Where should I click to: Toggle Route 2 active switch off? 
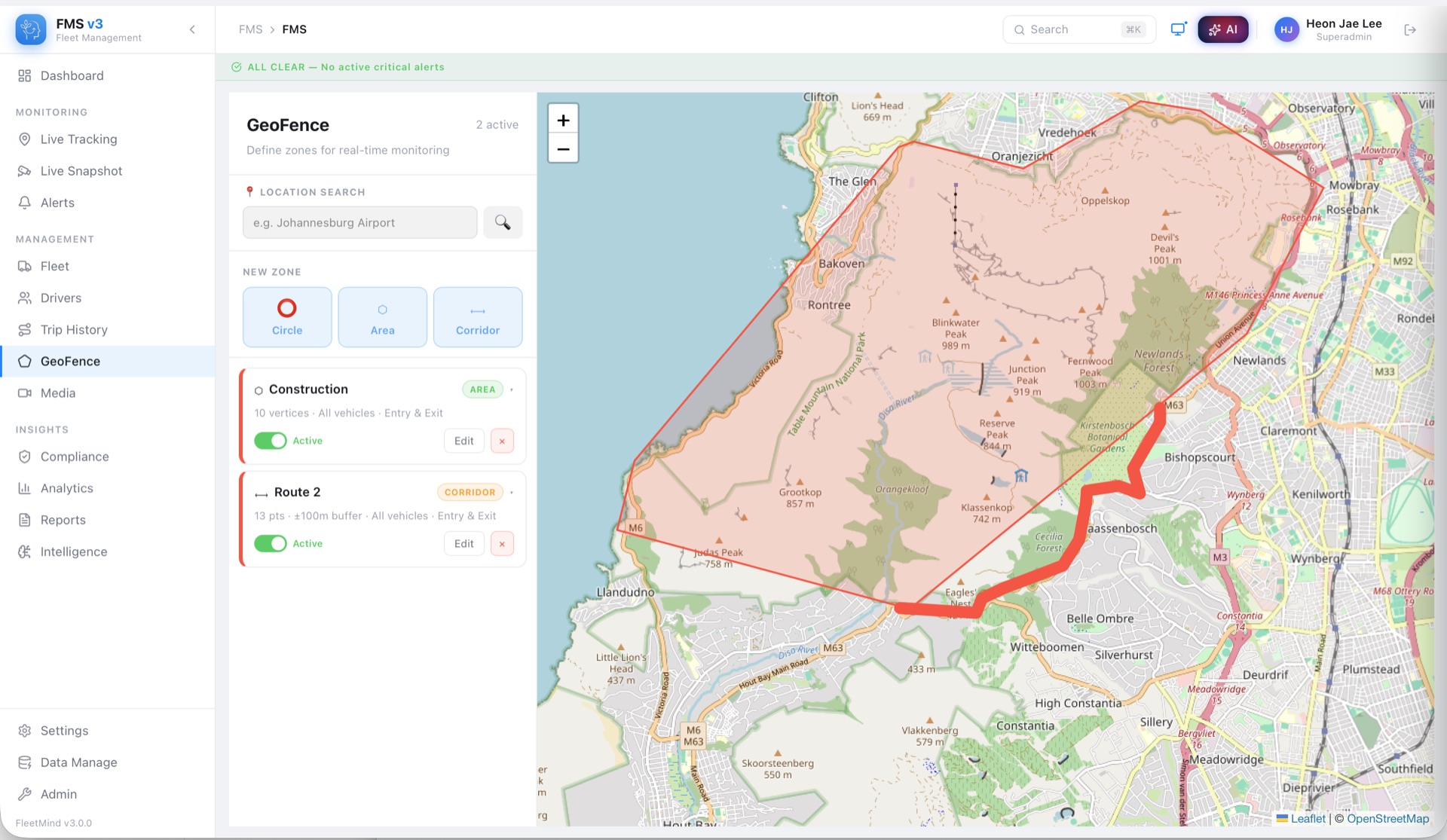pyautogui.click(x=271, y=543)
